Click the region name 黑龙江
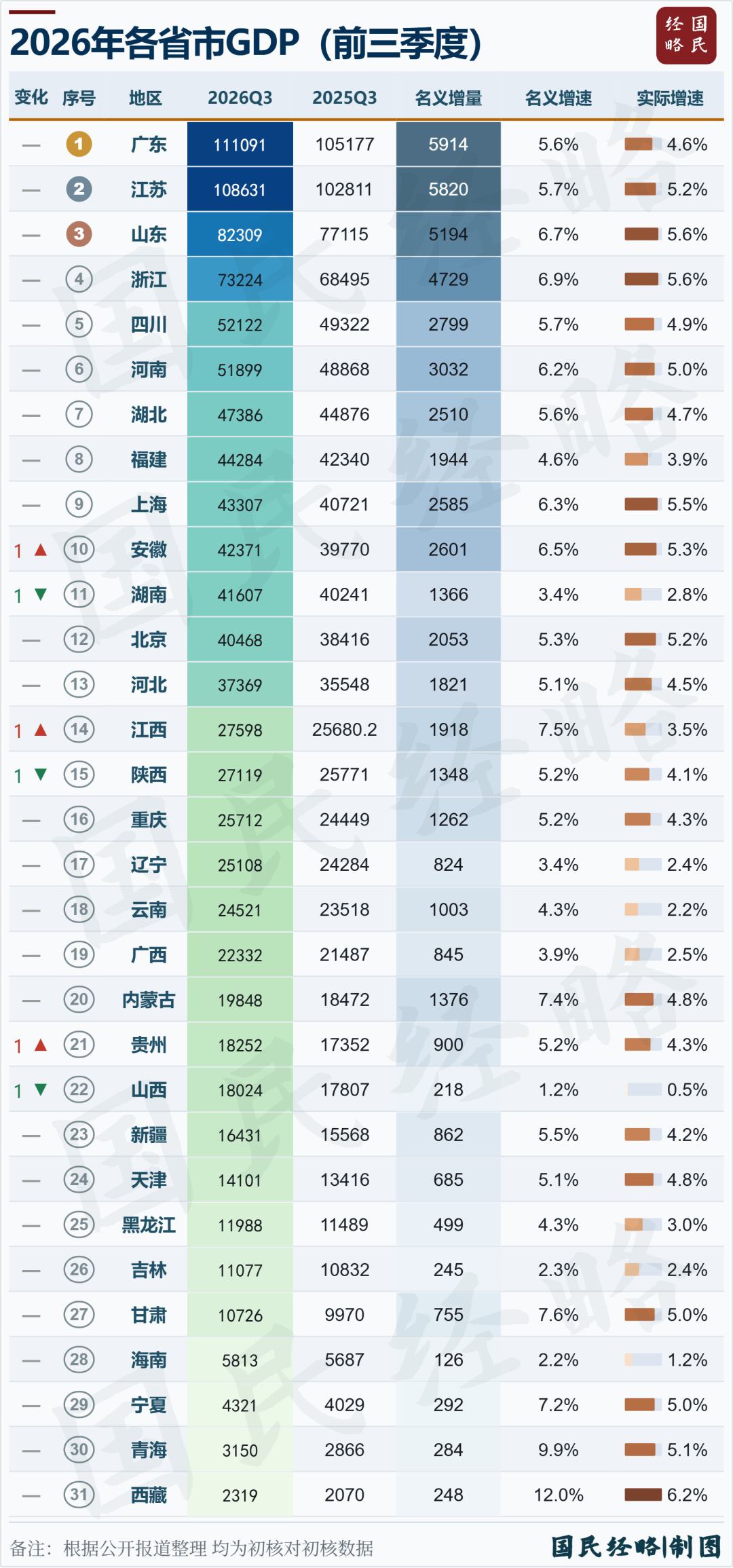This screenshot has width=733, height=1568. pos(149,1225)
